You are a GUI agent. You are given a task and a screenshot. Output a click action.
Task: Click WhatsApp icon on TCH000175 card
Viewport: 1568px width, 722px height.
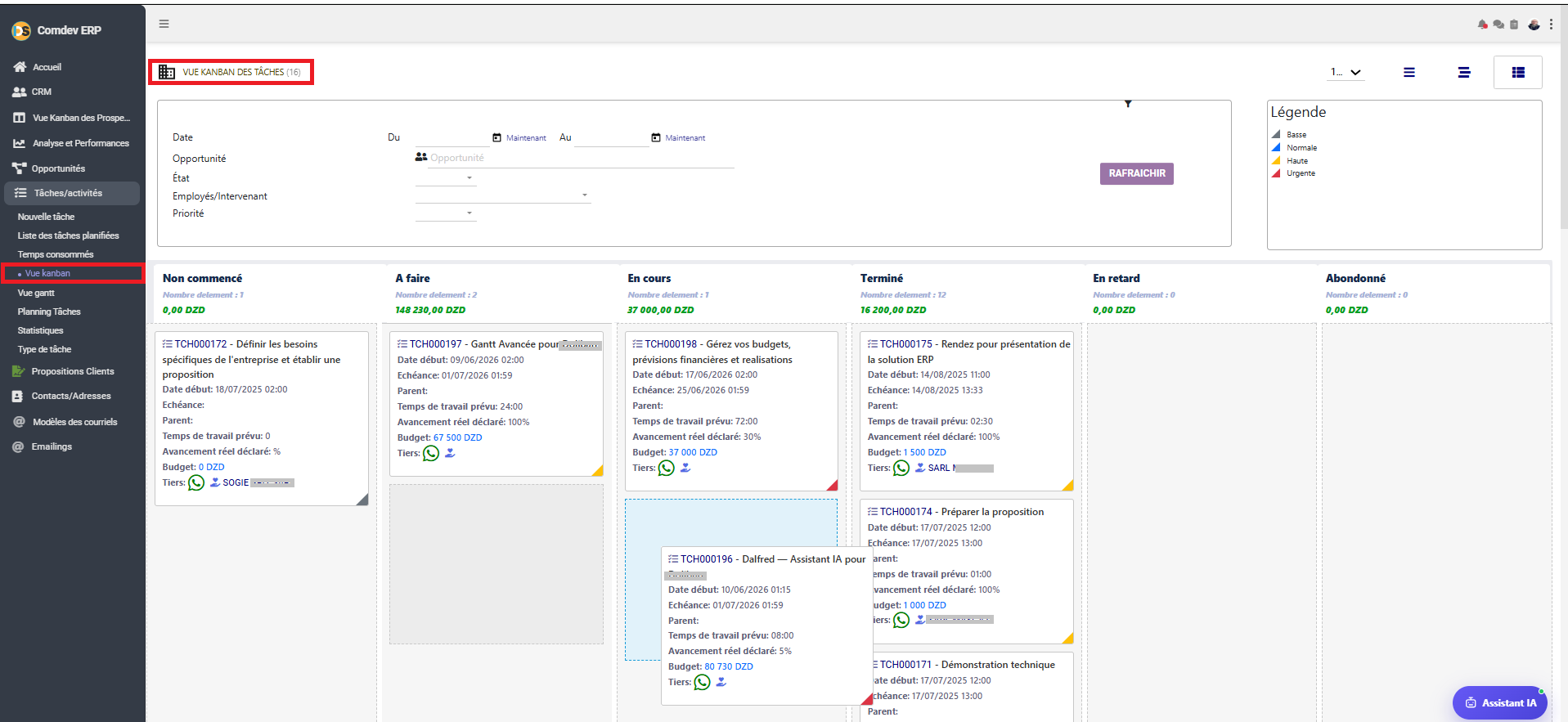(901, 468)
